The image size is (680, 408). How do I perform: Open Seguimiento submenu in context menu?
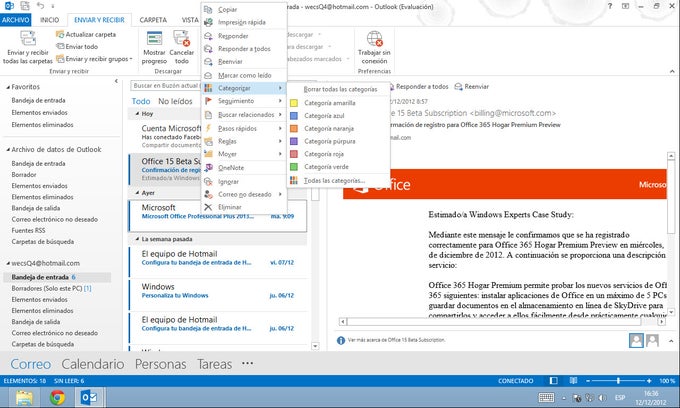pos(244,101)
